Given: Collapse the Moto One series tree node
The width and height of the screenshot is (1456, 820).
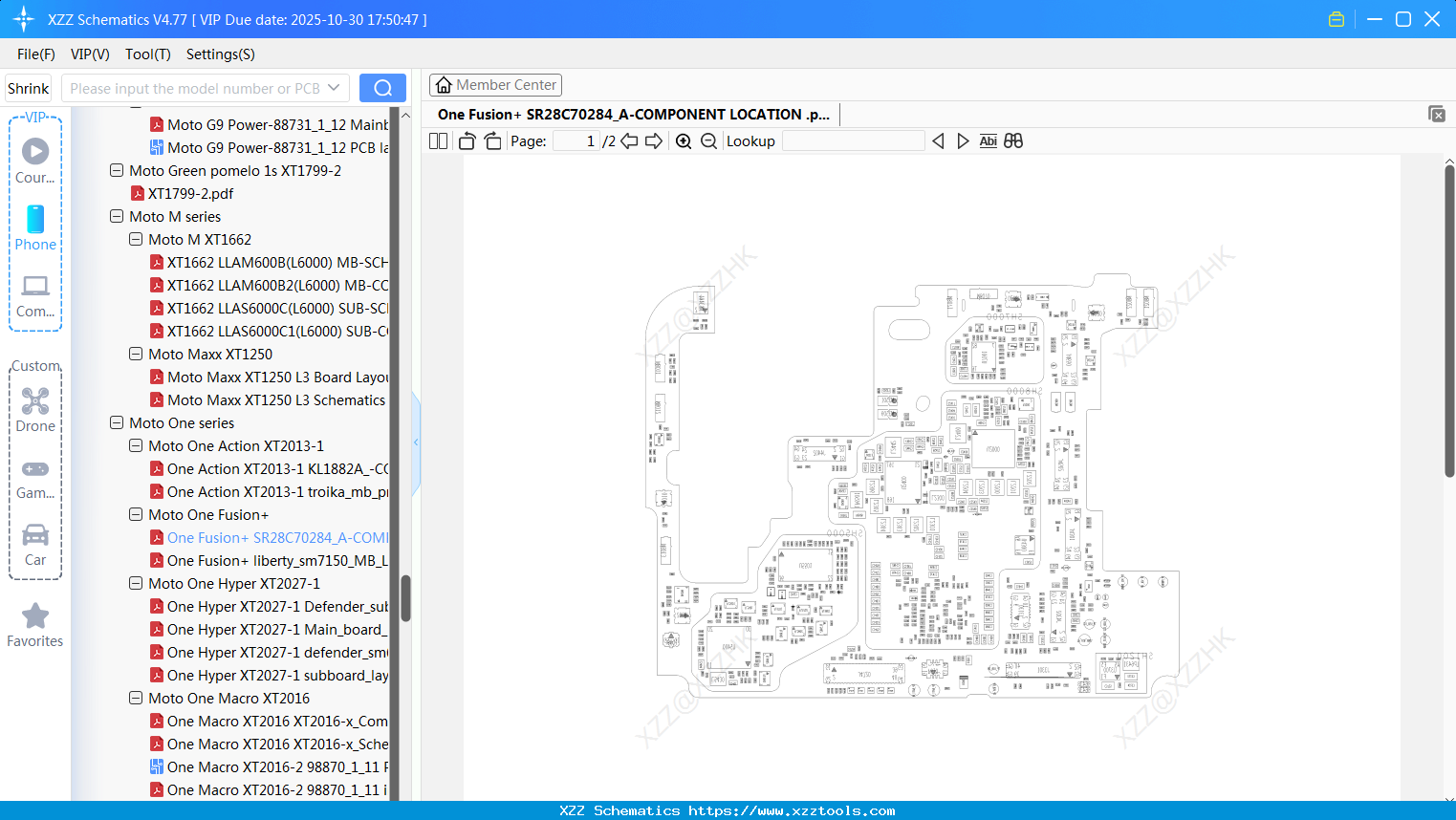Looking at the screenshot, I should coord(116,422).
